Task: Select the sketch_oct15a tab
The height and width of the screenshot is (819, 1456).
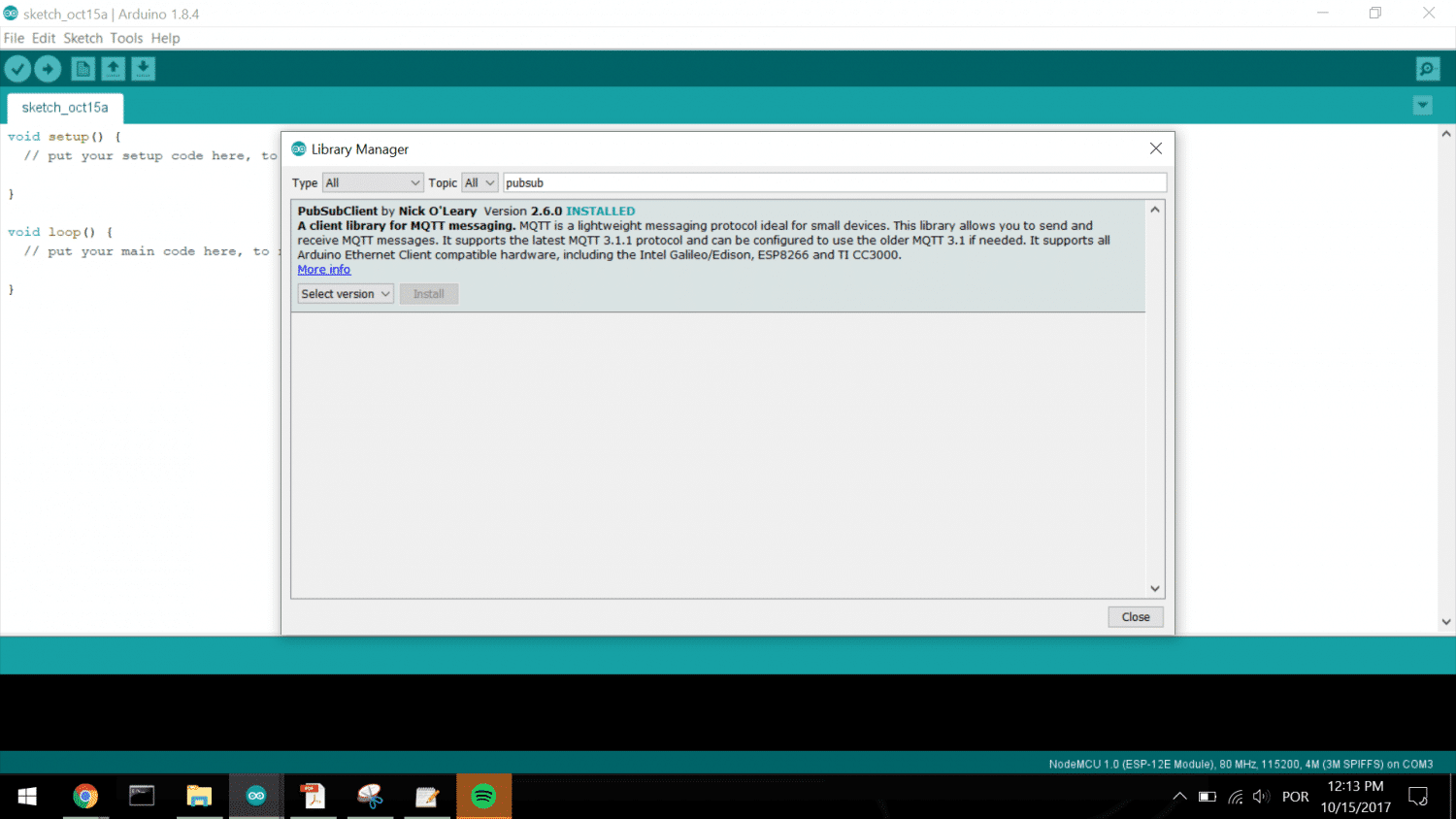Action: 65,108
